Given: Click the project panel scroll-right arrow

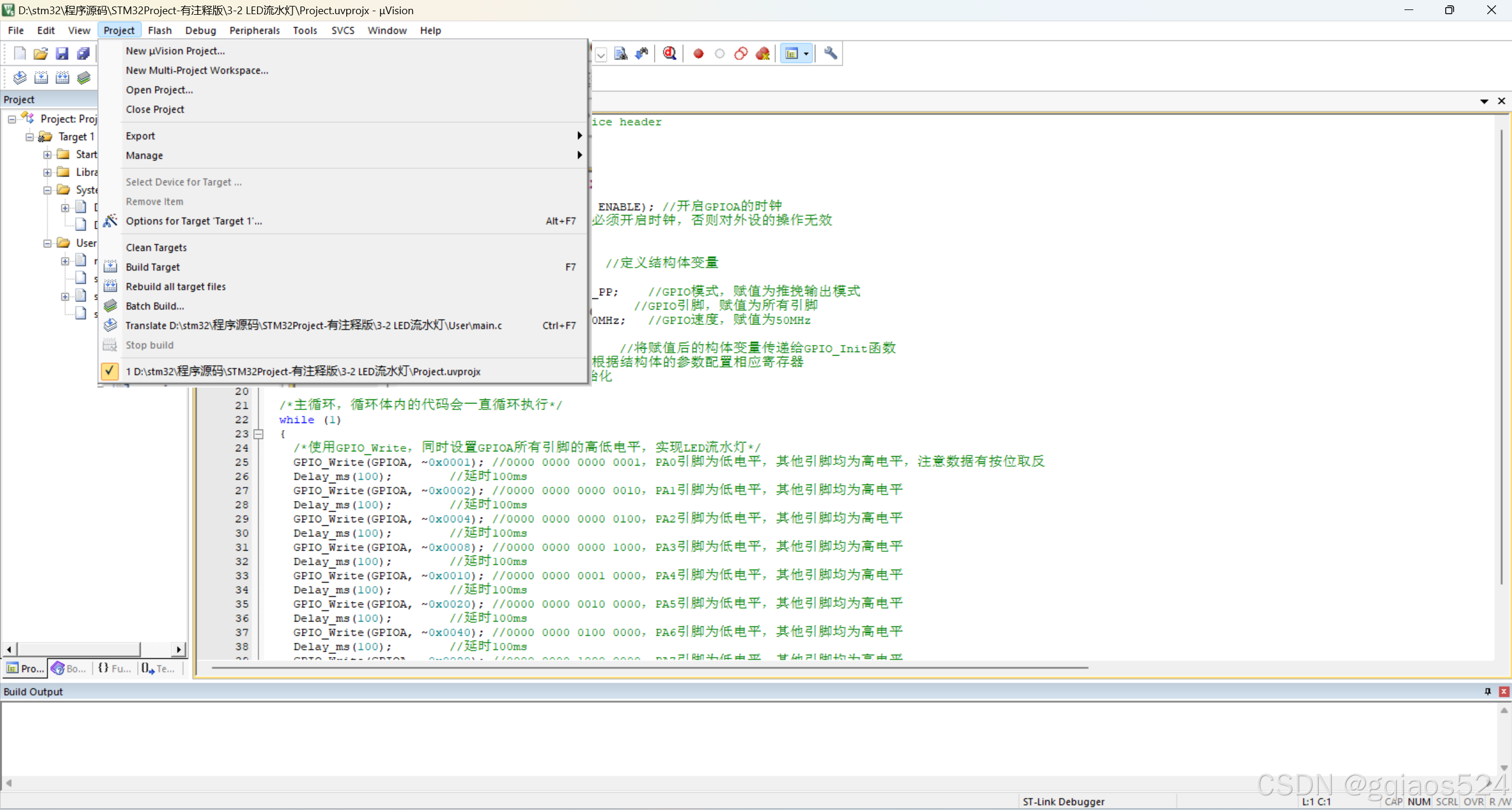Looking at the screenshot, I should point(178,649).
